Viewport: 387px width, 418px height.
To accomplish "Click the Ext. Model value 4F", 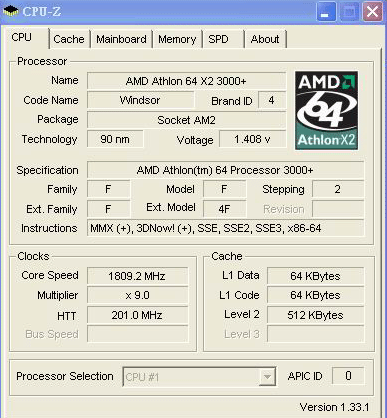I will coord(224,209).
